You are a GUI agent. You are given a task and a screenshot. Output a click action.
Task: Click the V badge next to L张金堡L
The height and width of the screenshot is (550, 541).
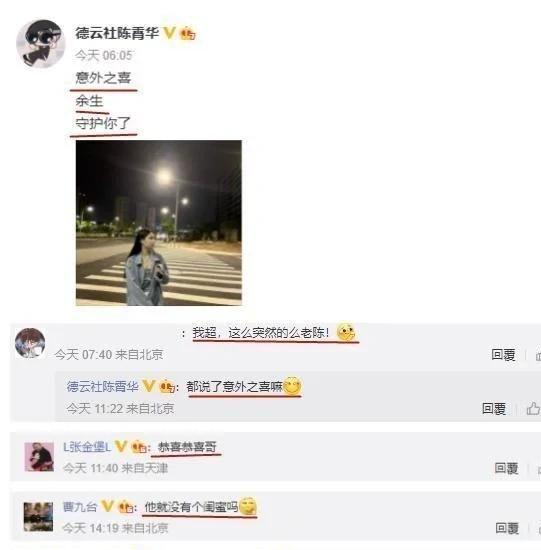click(x=121, y=447)
